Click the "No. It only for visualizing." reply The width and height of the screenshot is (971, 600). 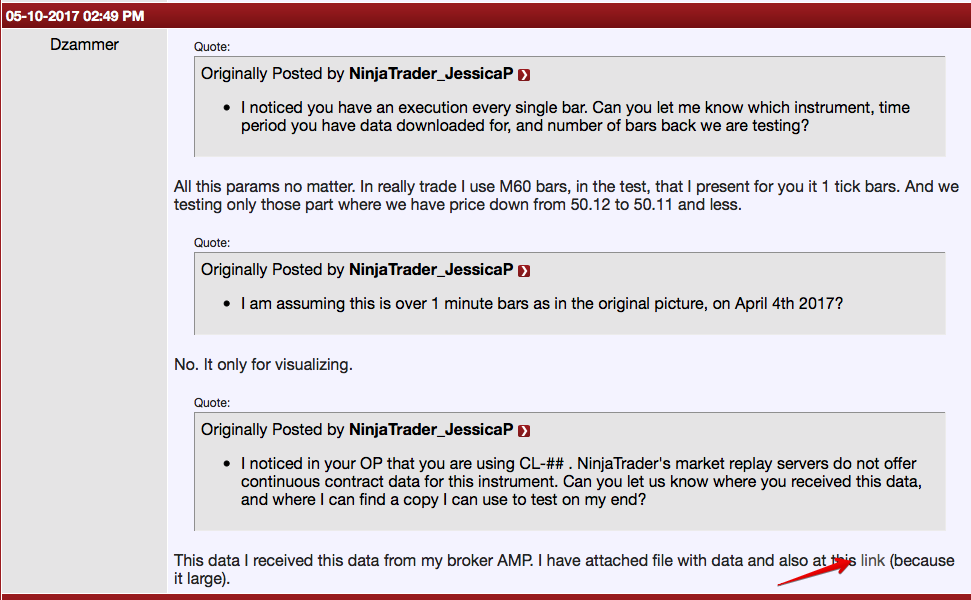point(263,365)
